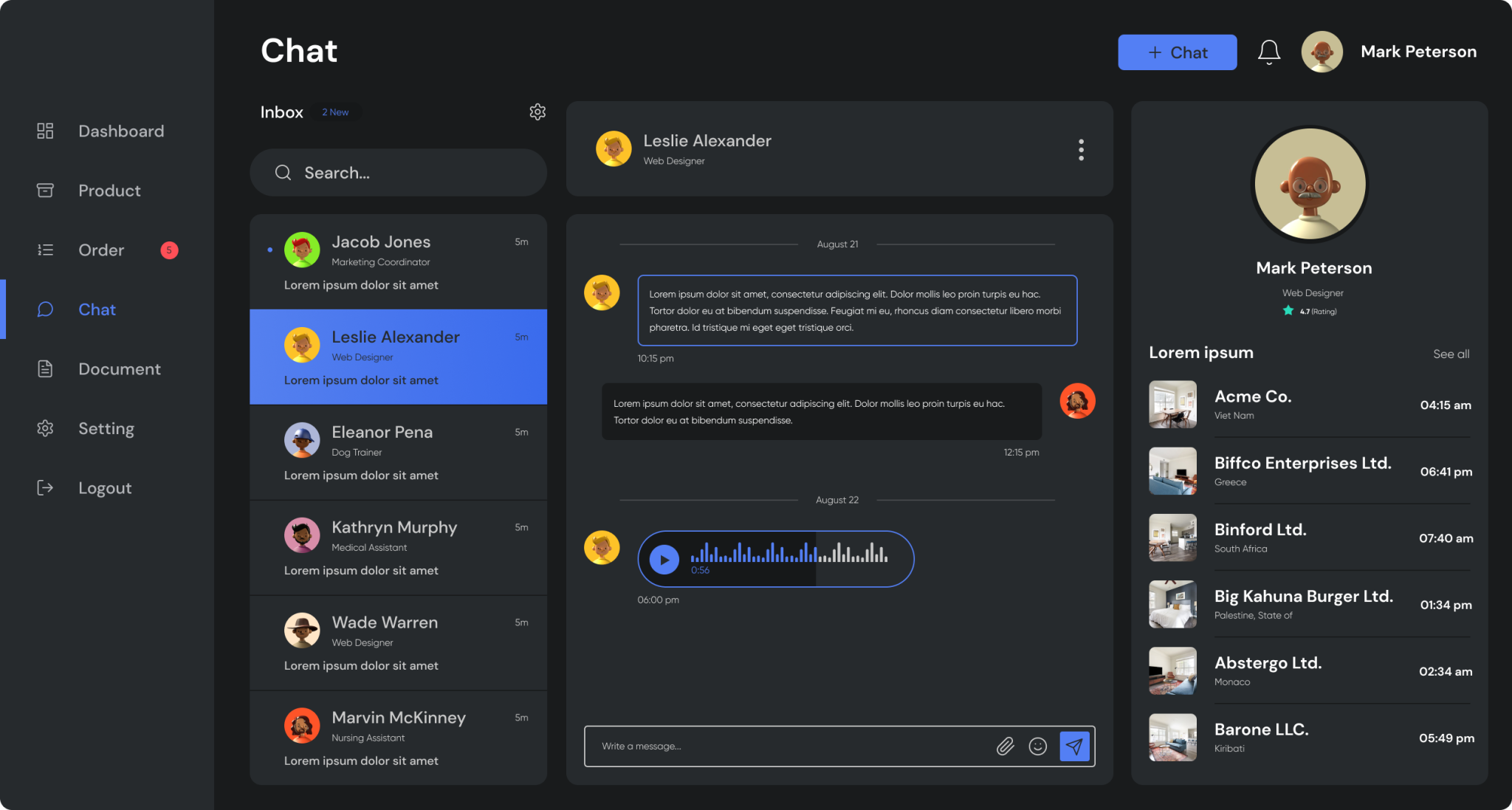Open Setting from the sidebar

106,429
